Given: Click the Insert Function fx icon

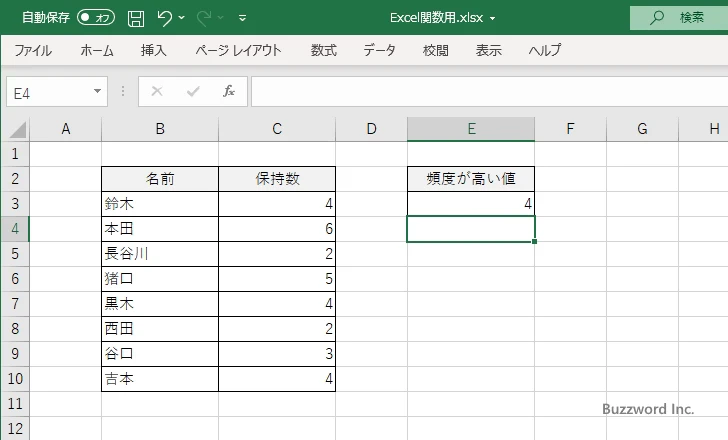Looking at the screenshot, I should tap(229, 91).
